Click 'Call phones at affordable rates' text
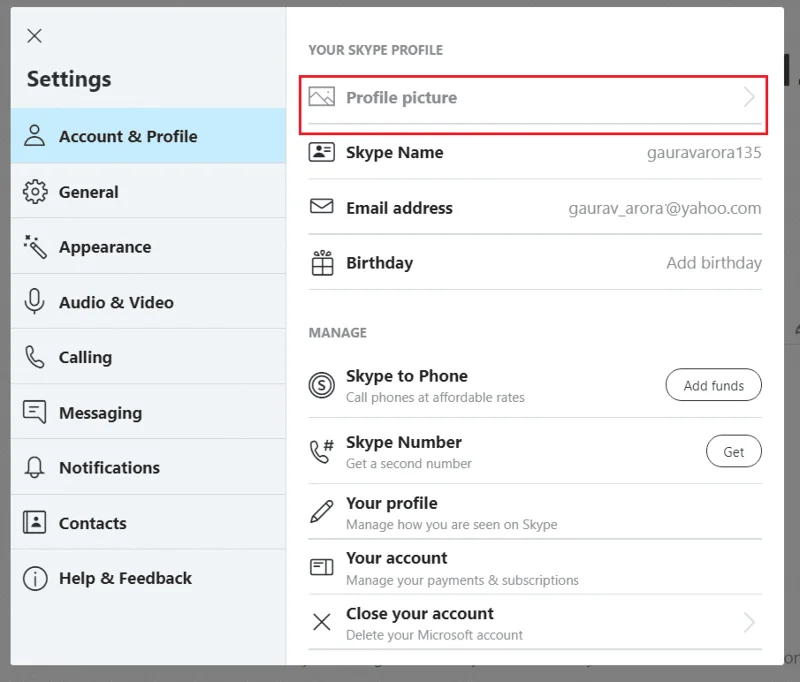Image resolution: width=800 pixels, height=682 pixels. [435, 397]
